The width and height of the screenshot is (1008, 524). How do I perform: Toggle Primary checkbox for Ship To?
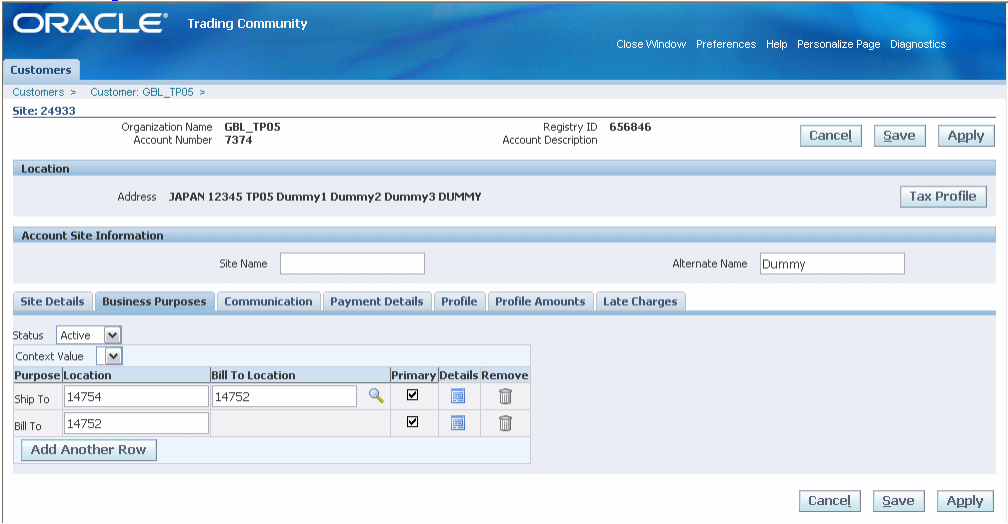click(413, 395)
